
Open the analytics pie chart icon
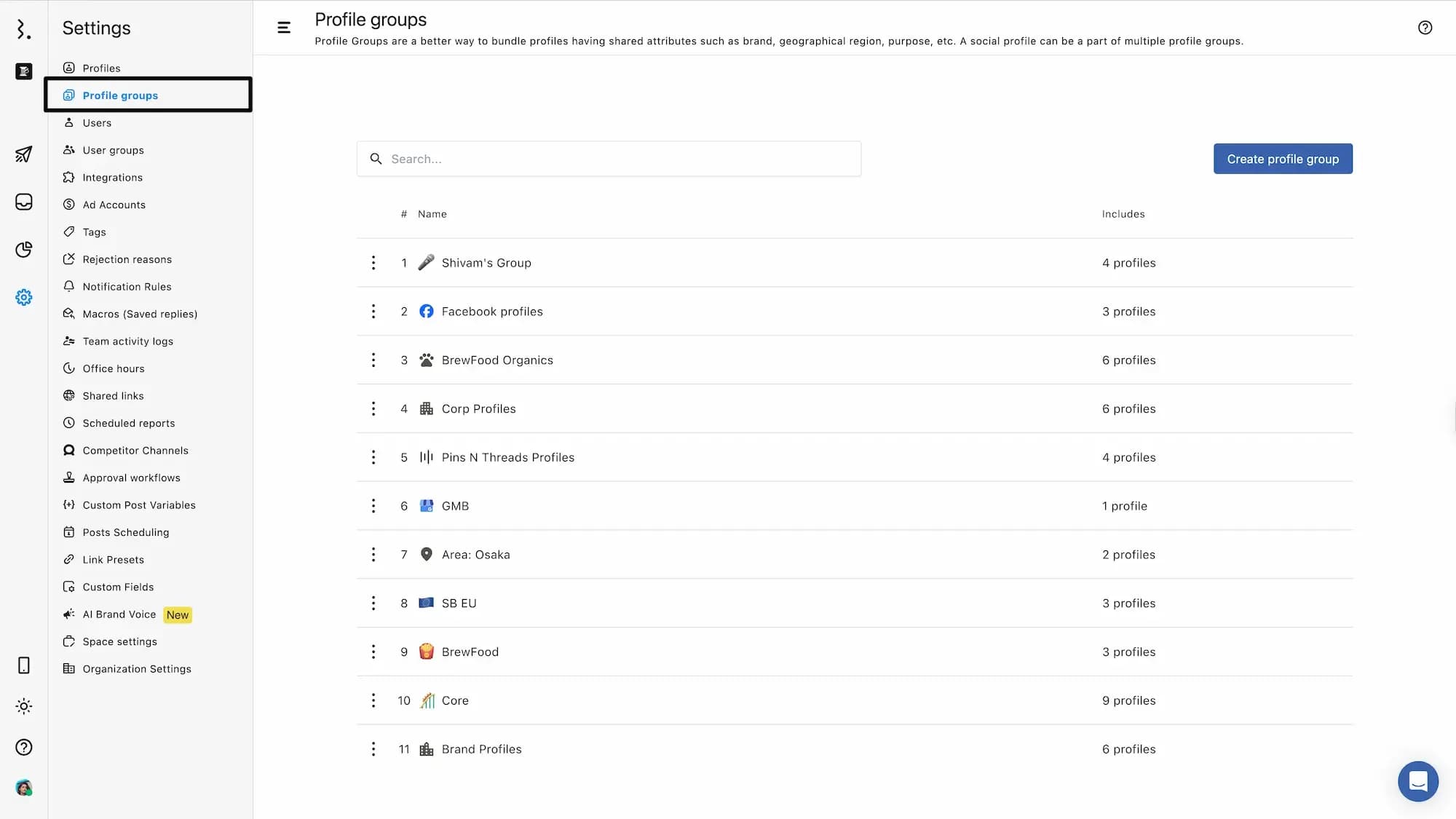23,250
